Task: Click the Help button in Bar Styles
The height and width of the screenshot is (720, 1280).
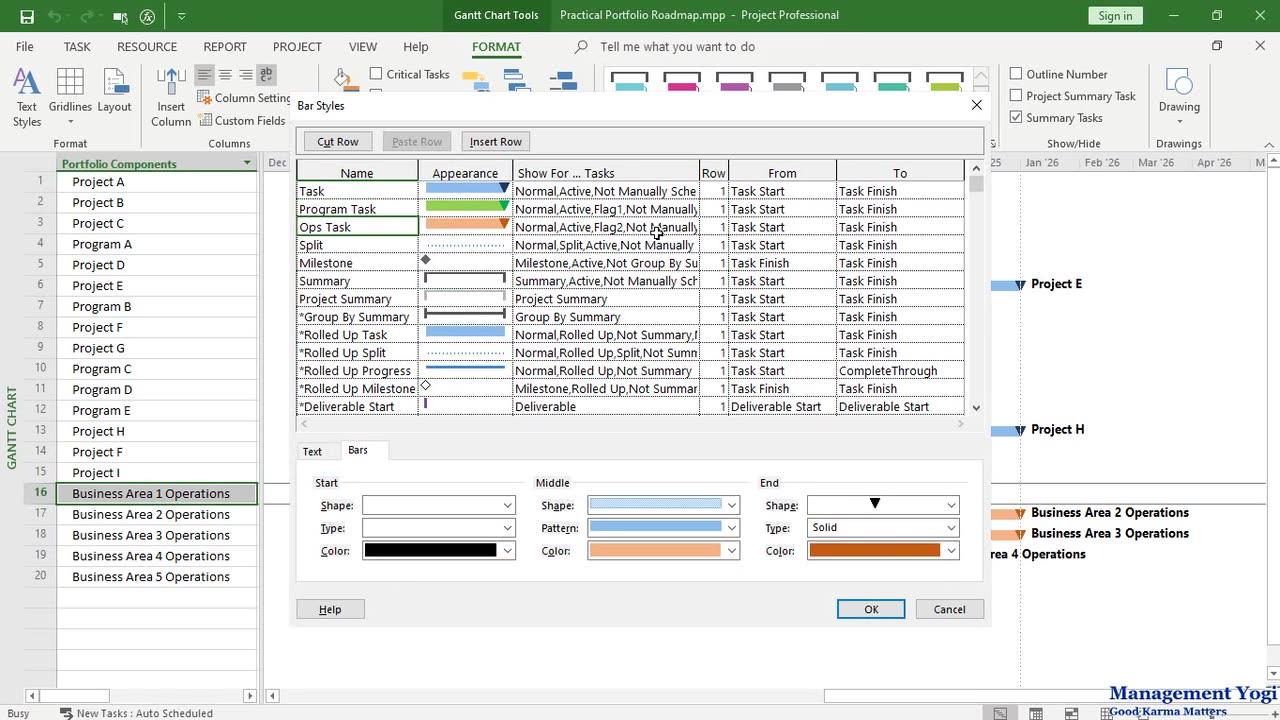Action: click(330, 609)
